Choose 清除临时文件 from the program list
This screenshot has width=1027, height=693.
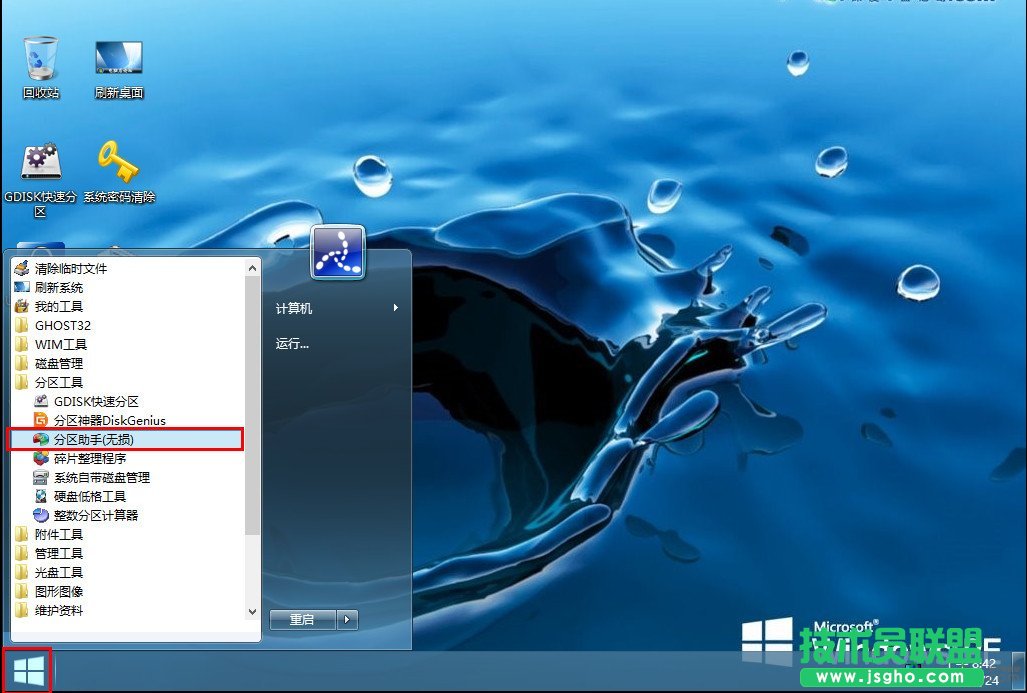pyautogui.click(x=70, y=268)
